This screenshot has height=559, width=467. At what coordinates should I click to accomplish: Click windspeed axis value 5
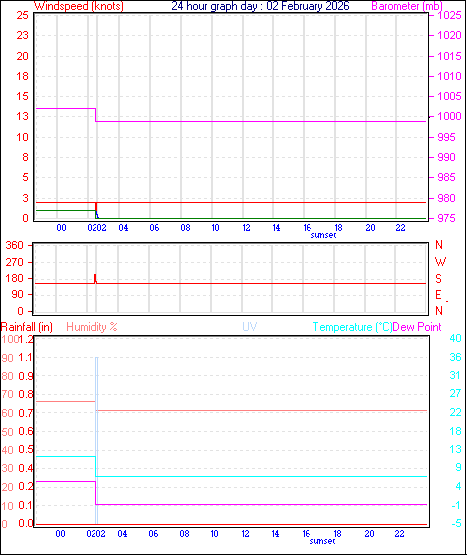(x=25, y=177)
